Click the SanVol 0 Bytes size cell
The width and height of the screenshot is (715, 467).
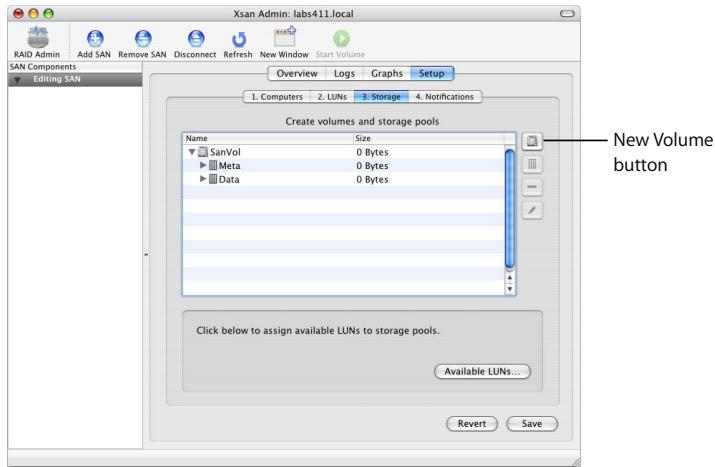point(373,152)
